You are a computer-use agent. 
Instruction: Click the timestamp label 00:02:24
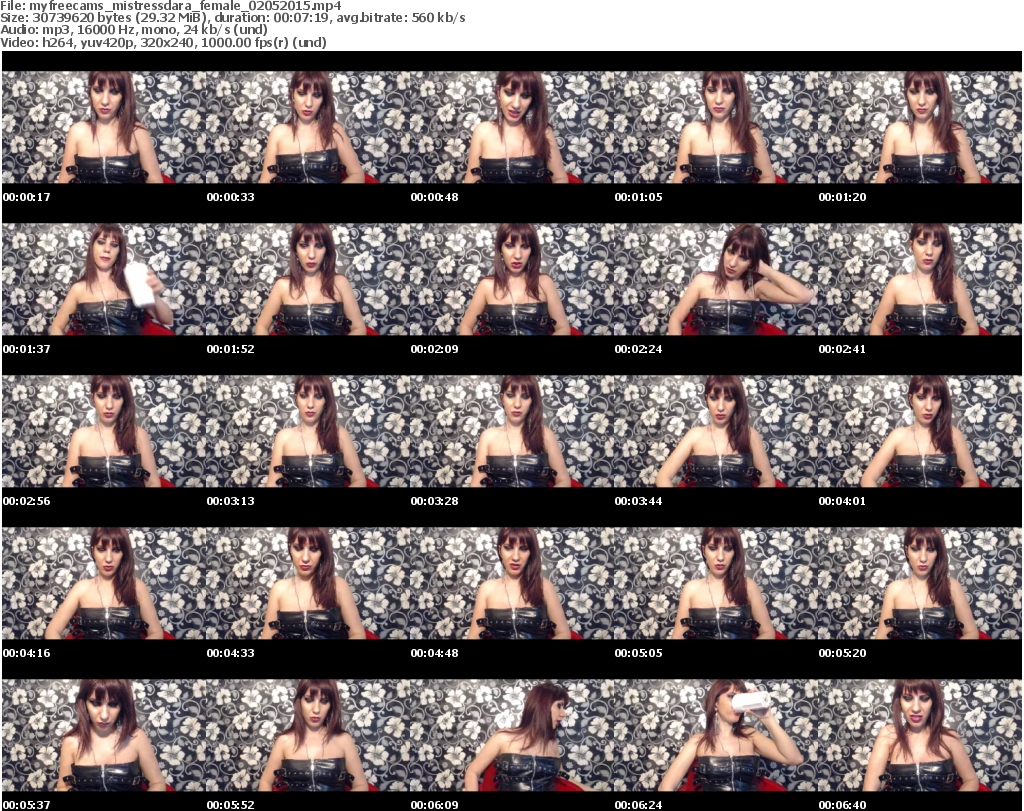pos(638,349)
